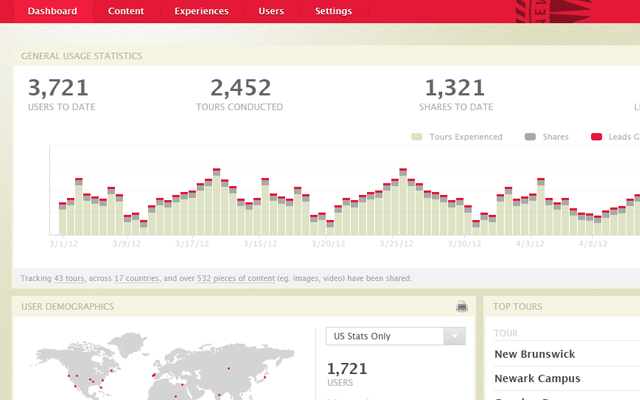Toggle the Tours Experienced legend swatch
This screenshot has height=400, width=640.
point(417,136)
